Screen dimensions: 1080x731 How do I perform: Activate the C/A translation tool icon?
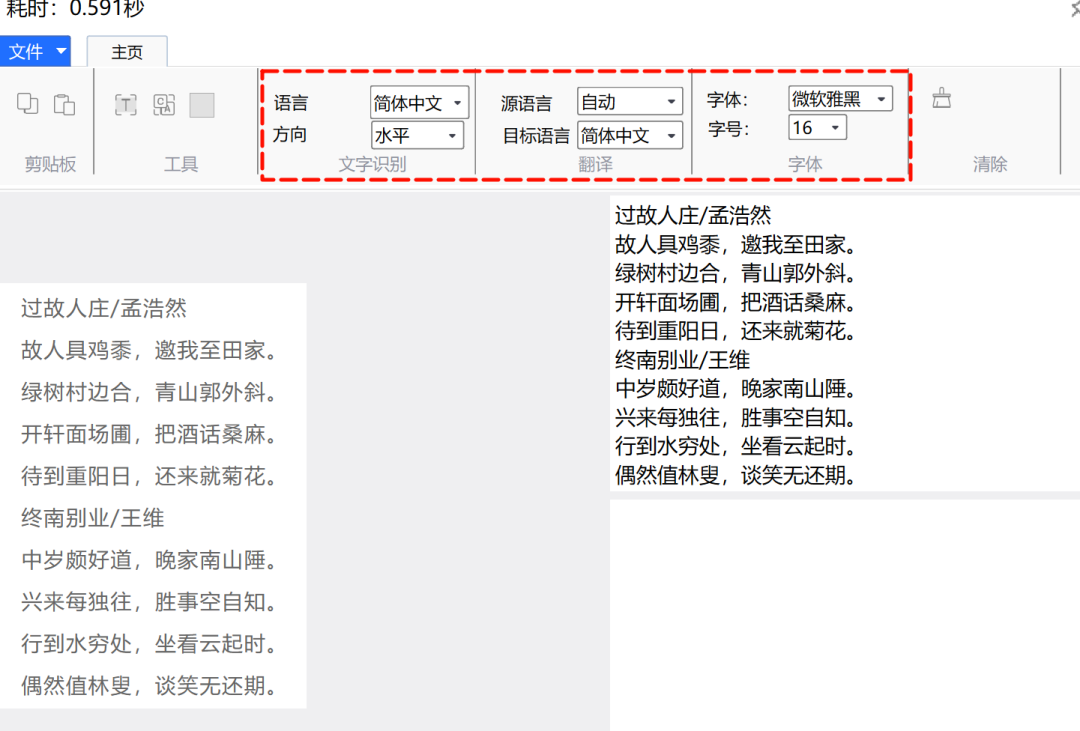point(165,107)
